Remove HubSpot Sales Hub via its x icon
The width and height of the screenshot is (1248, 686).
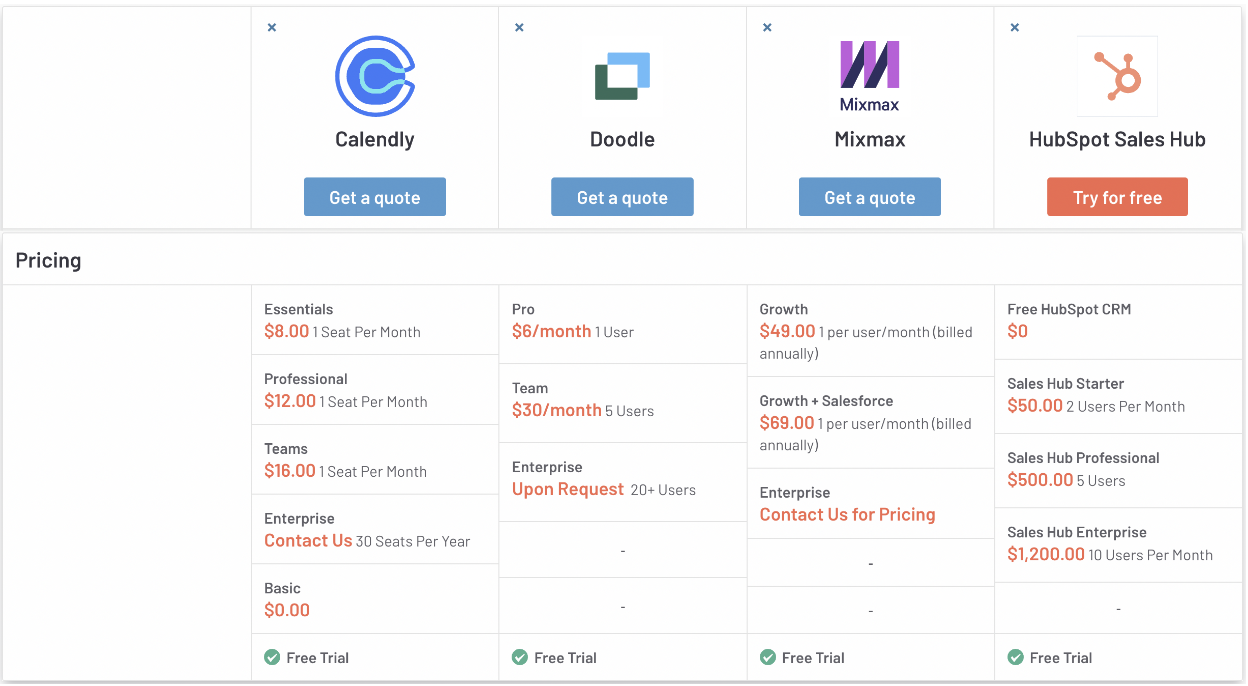pos(1014,28)
